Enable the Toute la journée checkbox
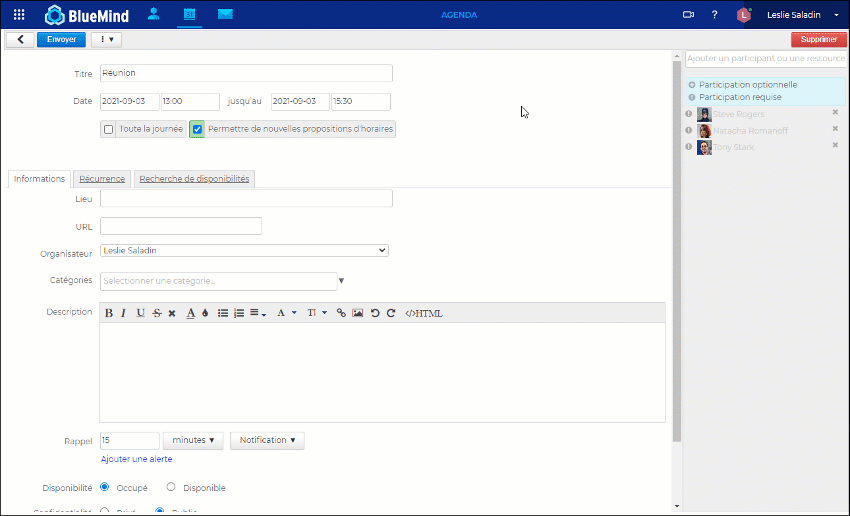Screen dimensions: 850x516 108,129
